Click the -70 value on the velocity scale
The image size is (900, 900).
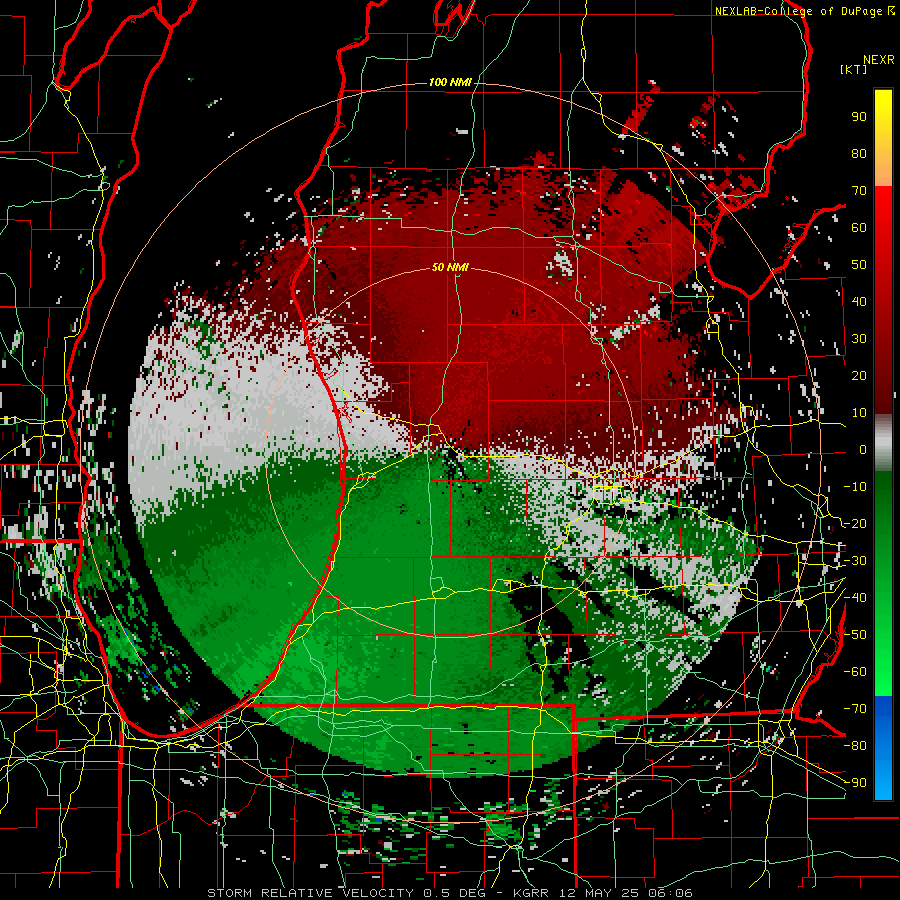[855, 709]
